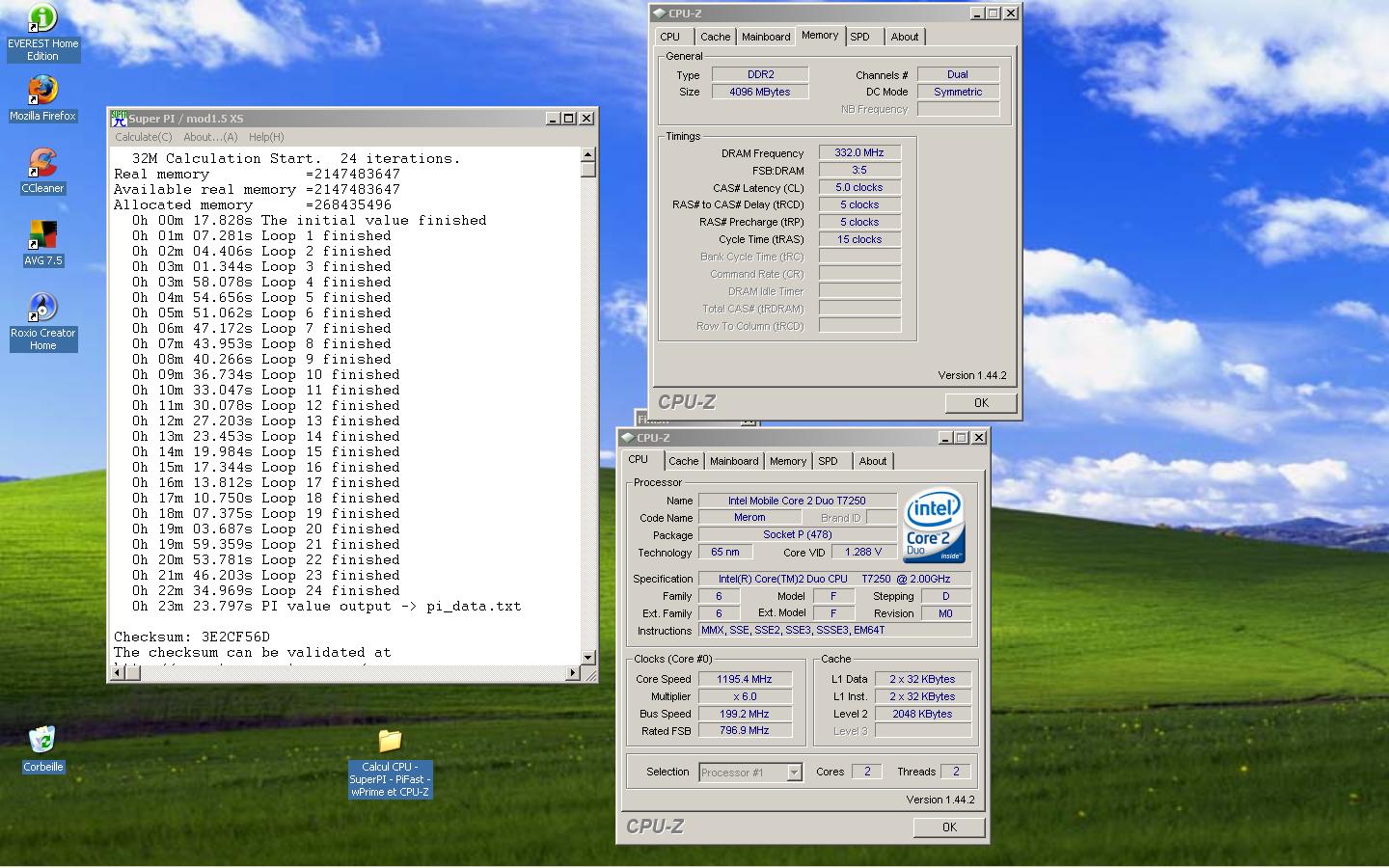1389x868 pixels.
Task: Click the Code Name Merom field
Action: (x=749, y=518)
